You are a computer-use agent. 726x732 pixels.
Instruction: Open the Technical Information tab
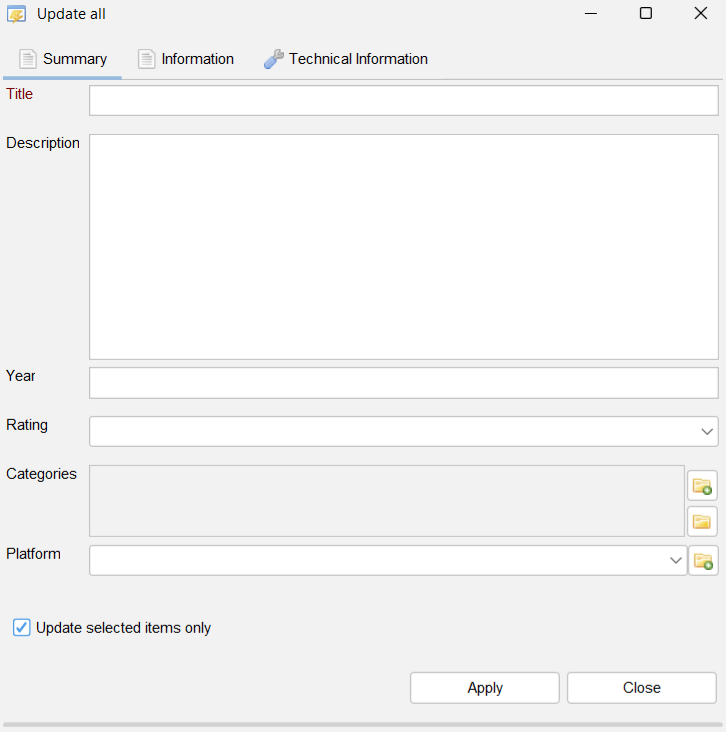point(346,59)
